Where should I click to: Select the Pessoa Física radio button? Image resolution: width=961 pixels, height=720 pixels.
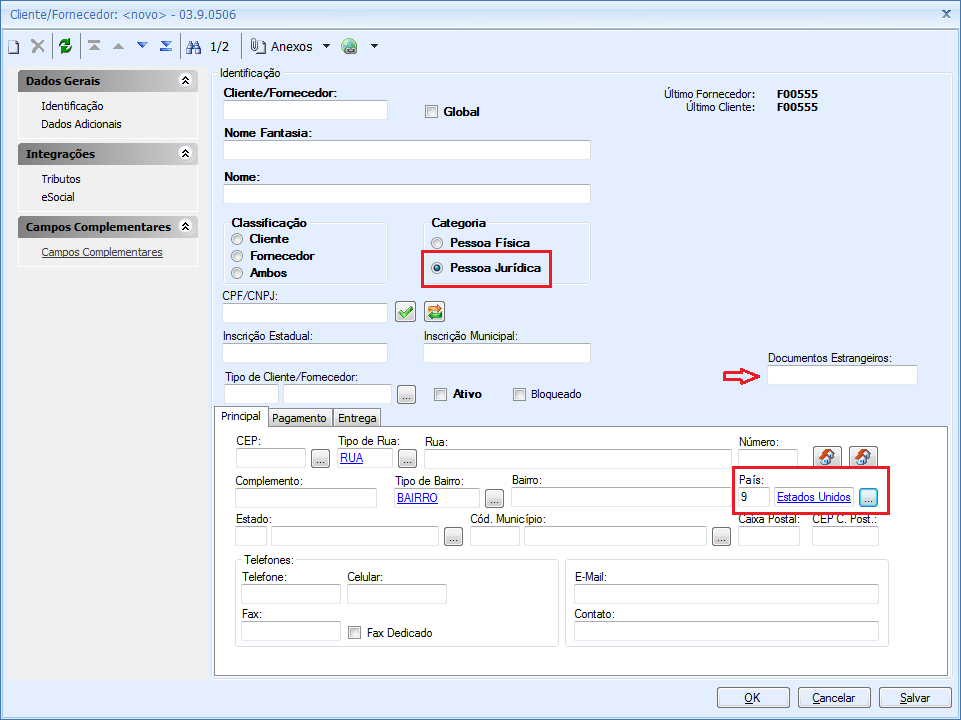pyautogui.click(x=437, y=243)
